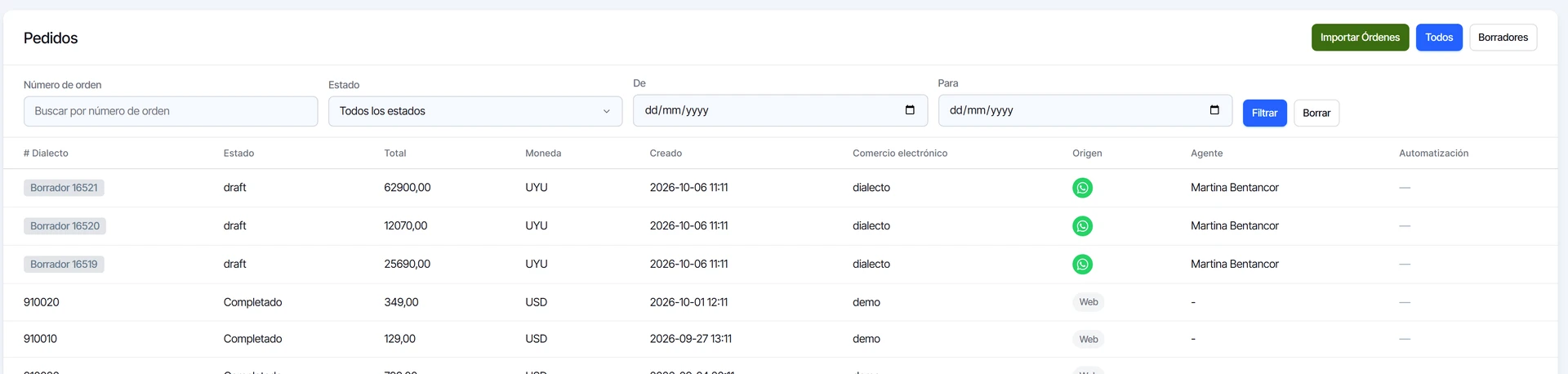Screen dimensions: 1568x374
Task: Click Martina Bentancor in Borrador 16520 row
Action: pyautogui.click(x=1235, y=226)
